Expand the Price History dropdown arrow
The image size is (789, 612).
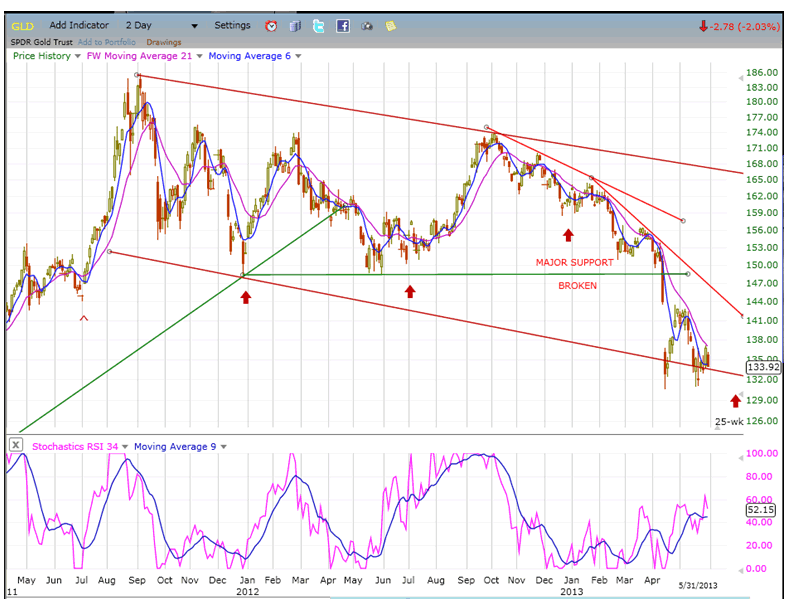tap(78, 56)
